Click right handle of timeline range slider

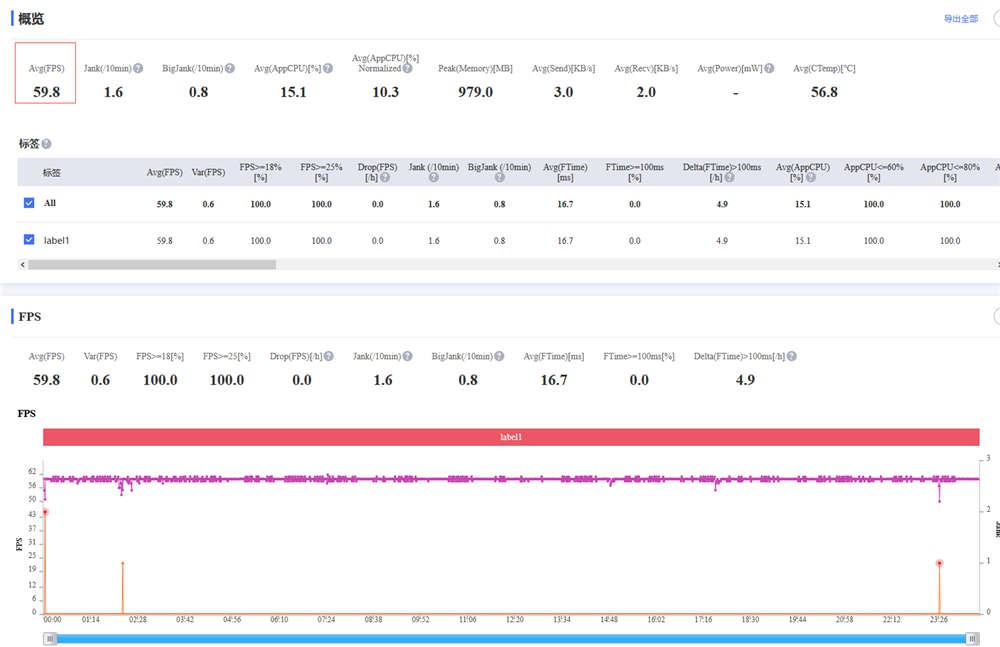click(x=972, y=639)
